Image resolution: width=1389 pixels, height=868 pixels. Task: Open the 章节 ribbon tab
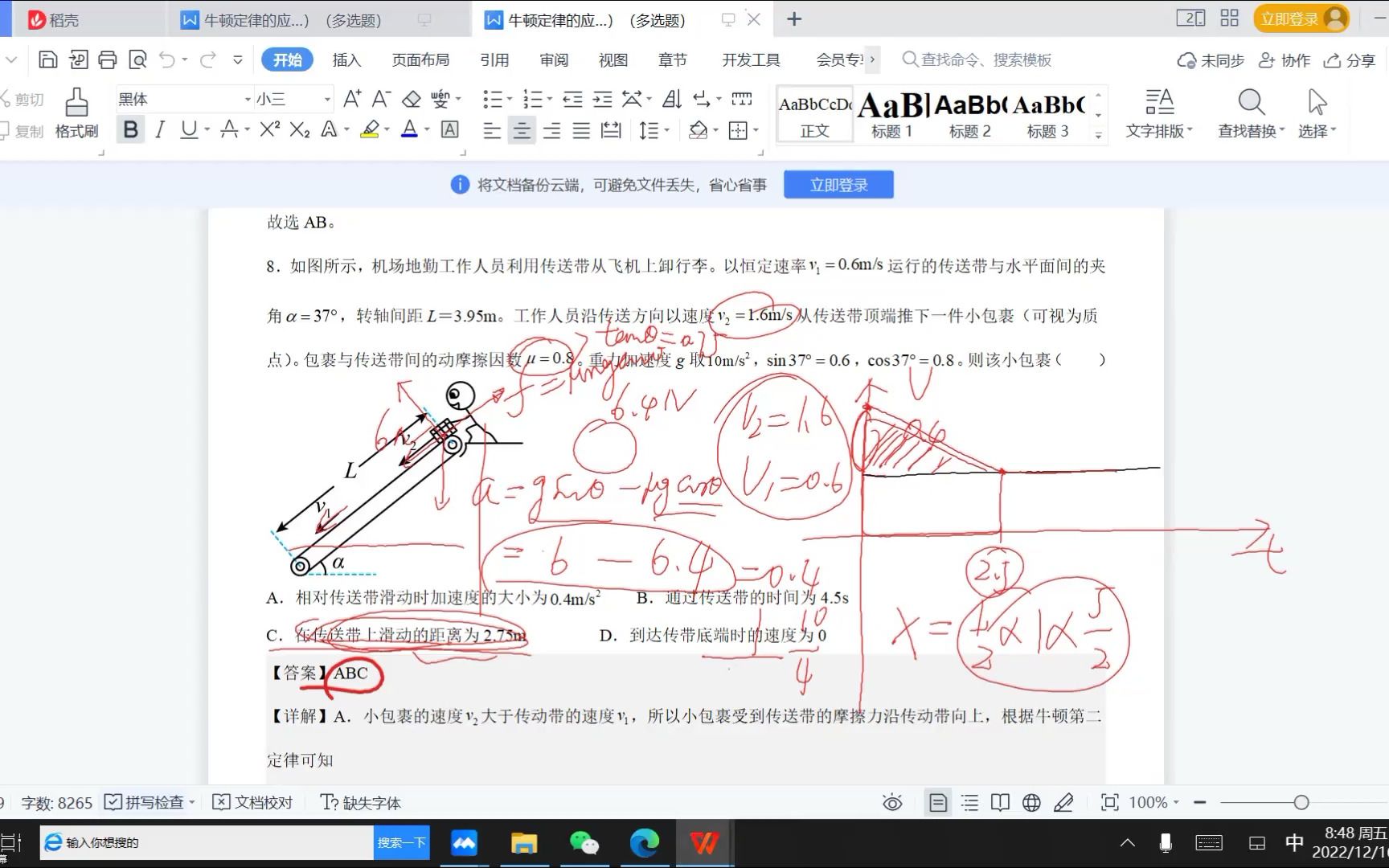point(672,59)
